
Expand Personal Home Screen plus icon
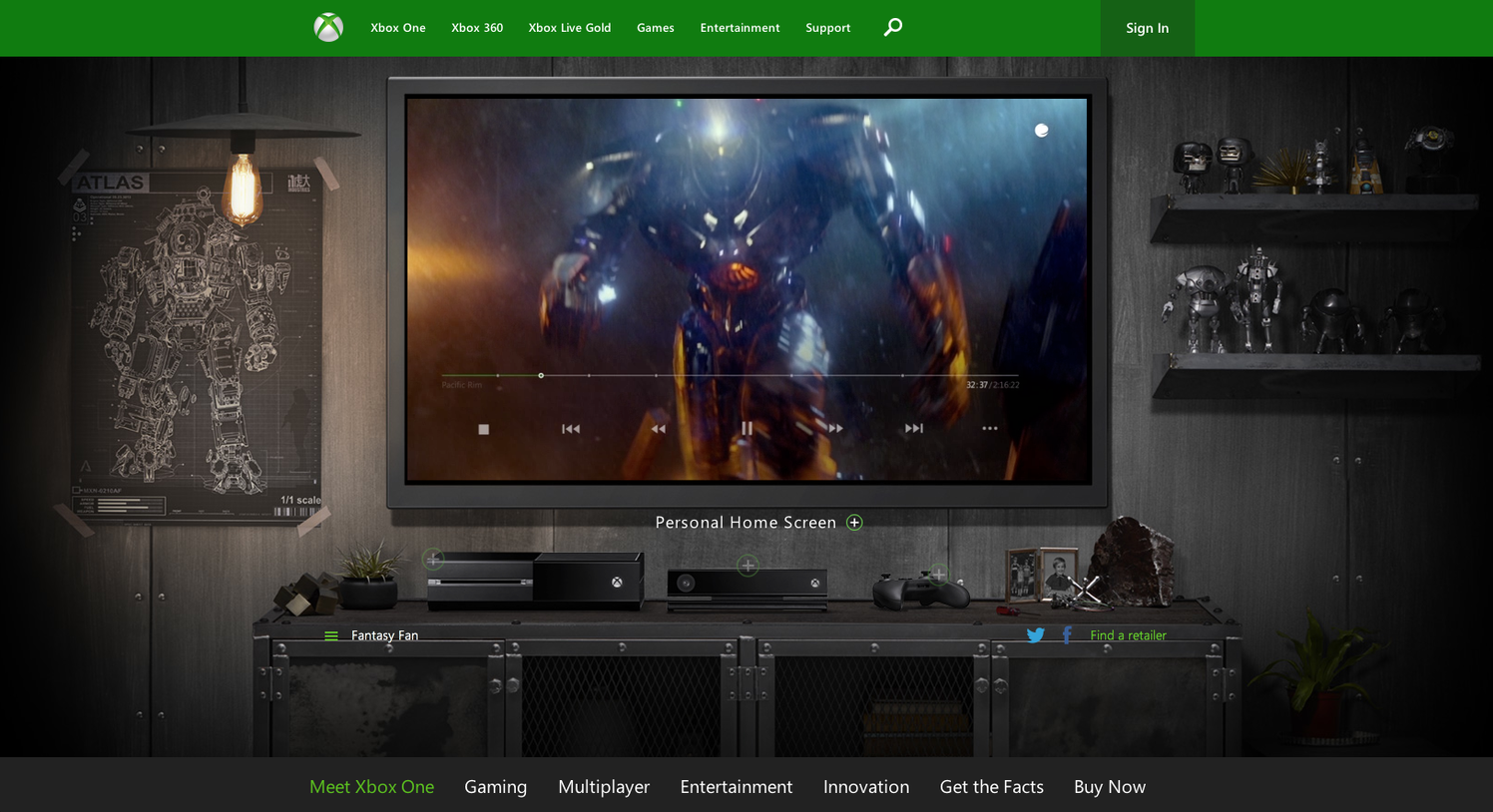(854, 523)
